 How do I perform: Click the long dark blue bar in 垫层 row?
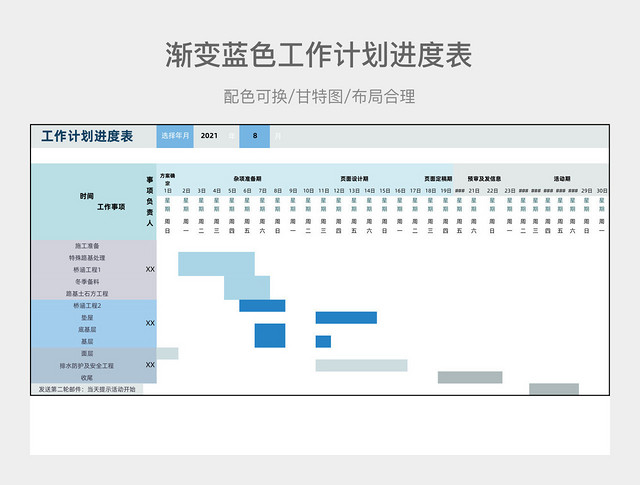(346, 317)
